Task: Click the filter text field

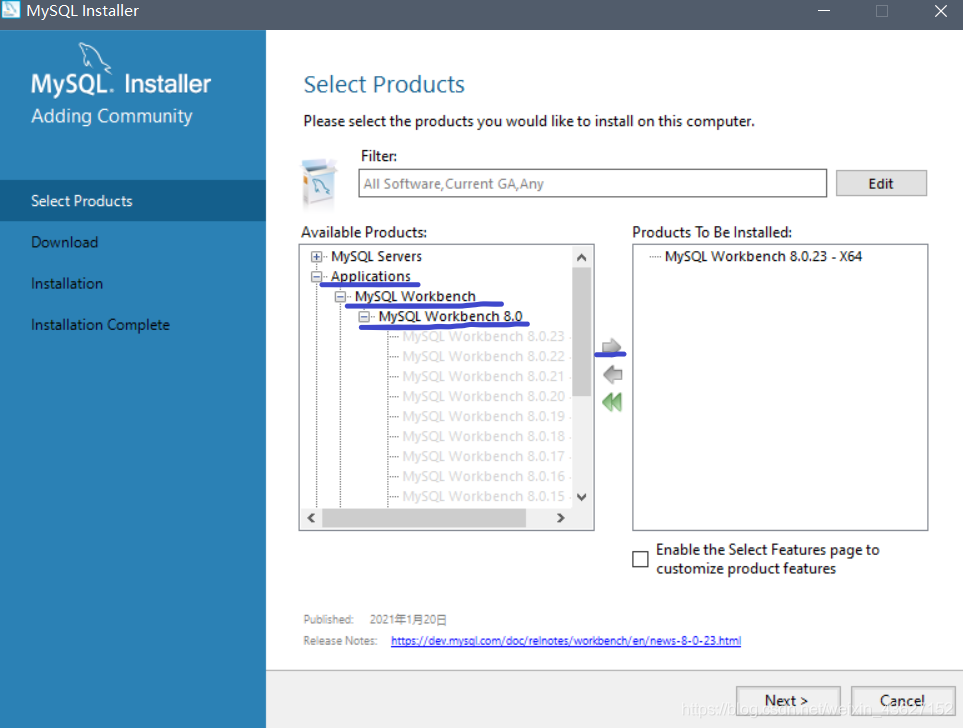Action: coord(592,183)
